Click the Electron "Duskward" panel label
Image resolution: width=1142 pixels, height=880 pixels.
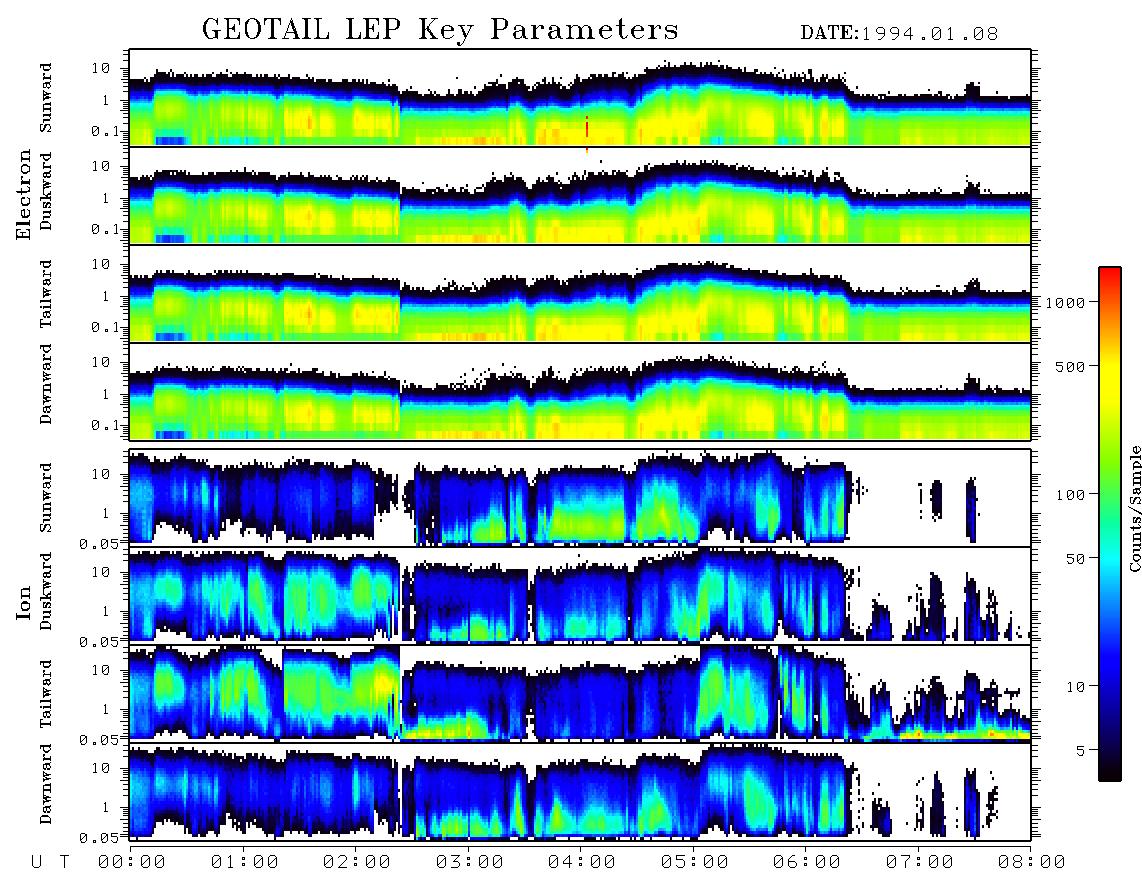click(46, 191)
